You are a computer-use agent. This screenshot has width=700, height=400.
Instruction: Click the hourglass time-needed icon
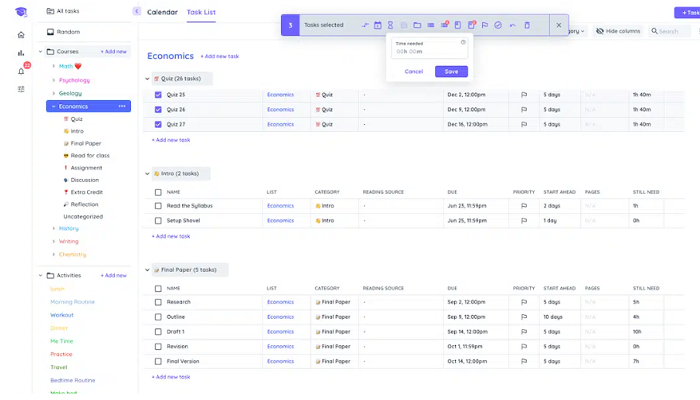pos(391,25)
